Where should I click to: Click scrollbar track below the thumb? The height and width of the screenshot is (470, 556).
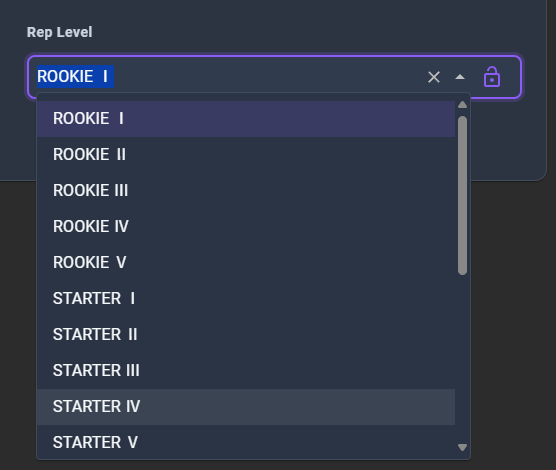pyautogui.click(x=462, y=358)
